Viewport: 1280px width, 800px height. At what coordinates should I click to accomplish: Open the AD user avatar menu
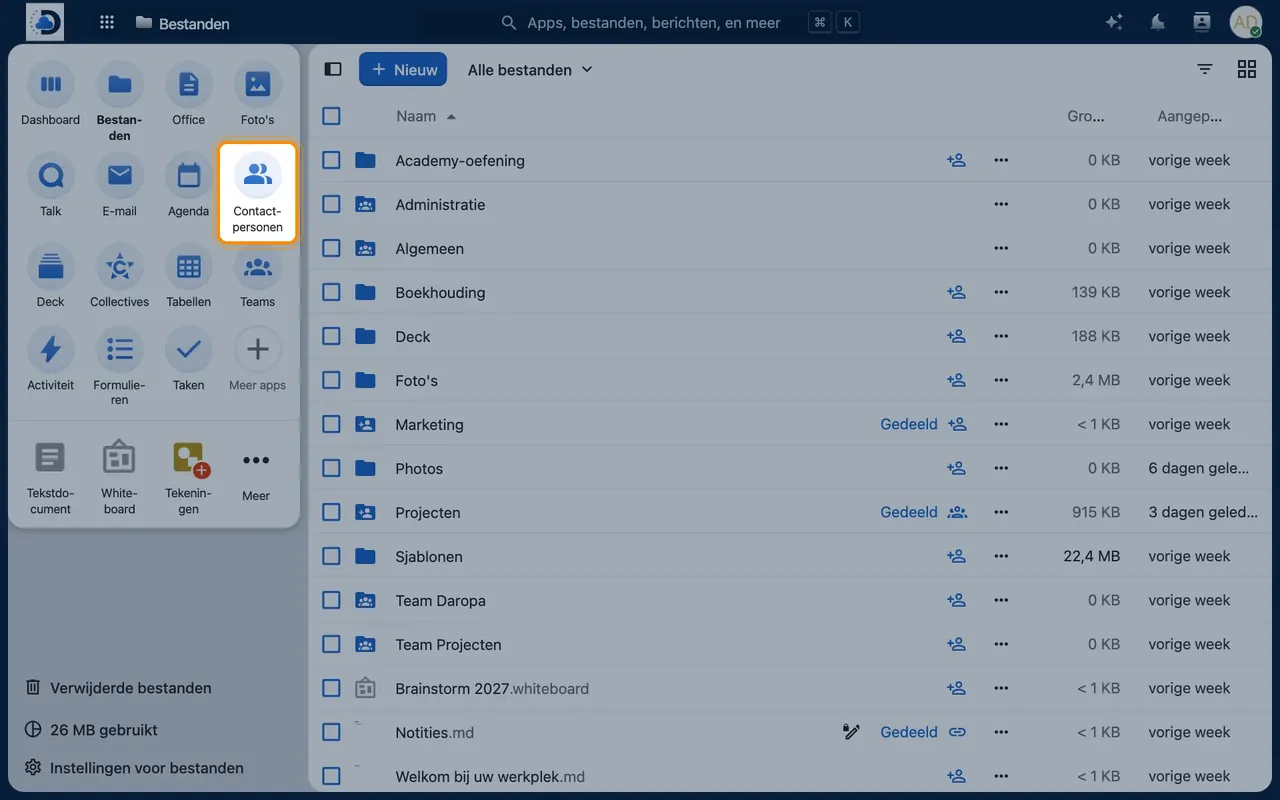click(1246, 22)
